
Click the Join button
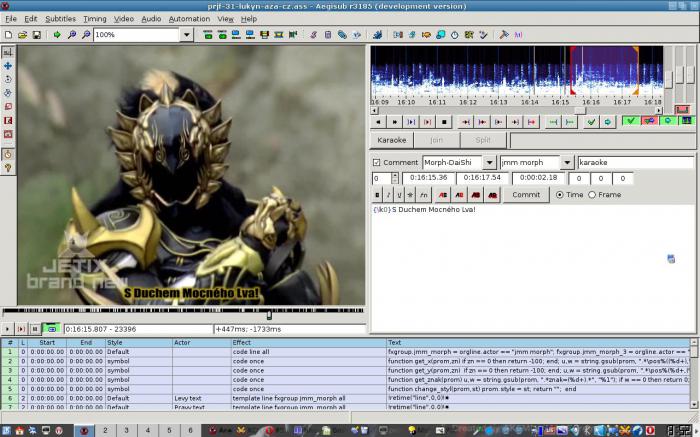pyautogui.click(x=437, y=140)
